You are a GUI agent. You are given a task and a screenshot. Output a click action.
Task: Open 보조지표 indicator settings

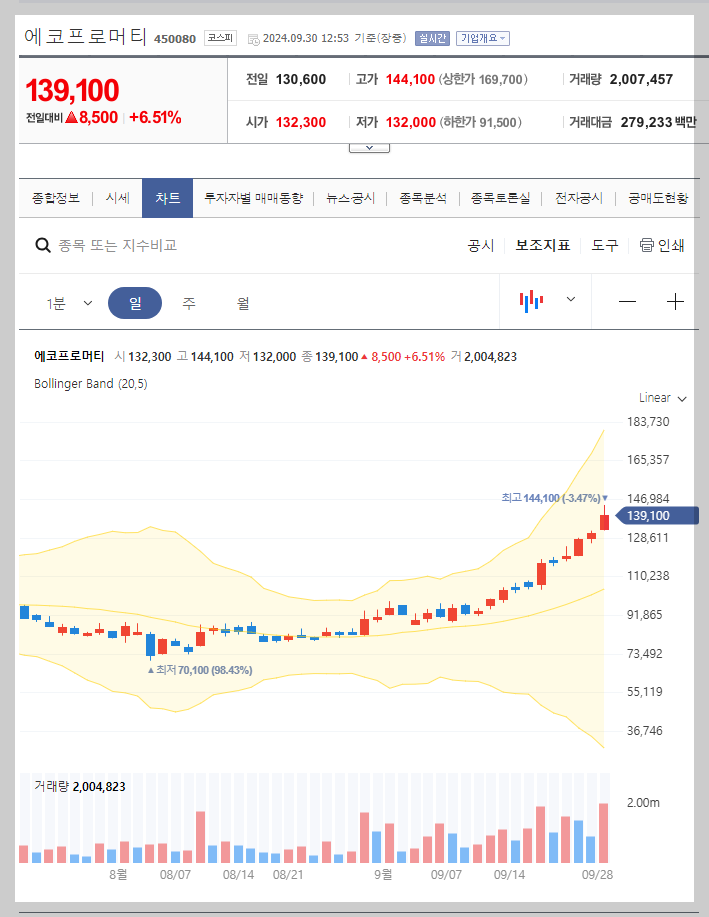542,245
